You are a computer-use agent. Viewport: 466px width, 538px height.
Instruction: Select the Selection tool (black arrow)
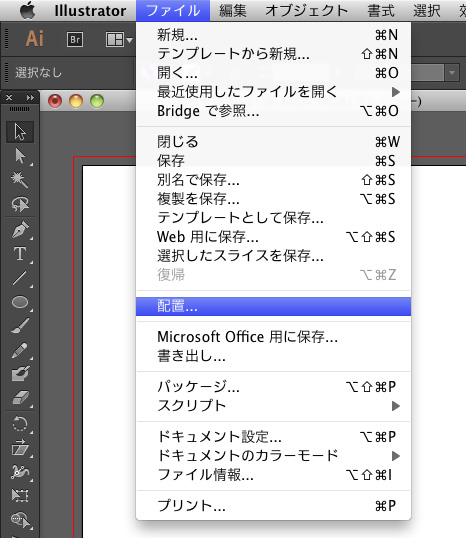pyautogui.click(x=20, y=132)
